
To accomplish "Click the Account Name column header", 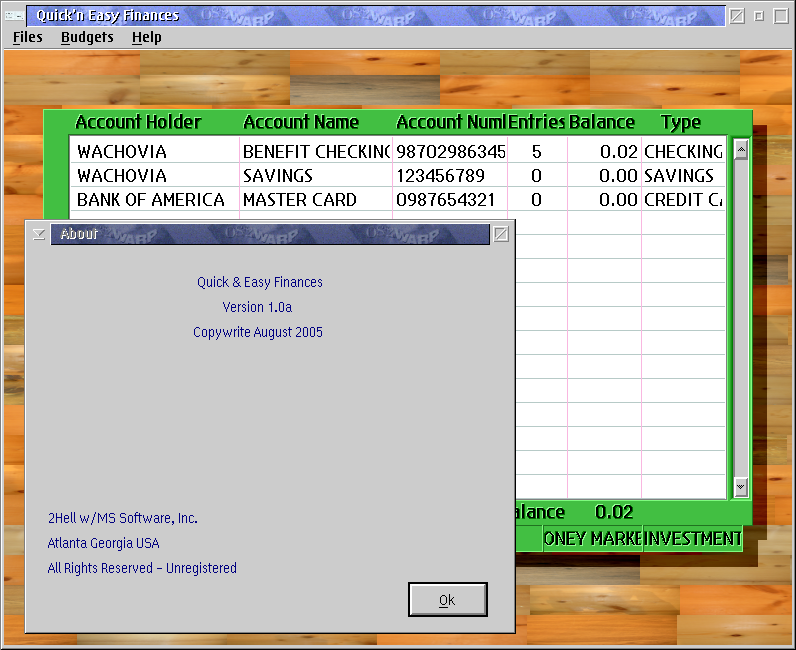I will 301,123.
